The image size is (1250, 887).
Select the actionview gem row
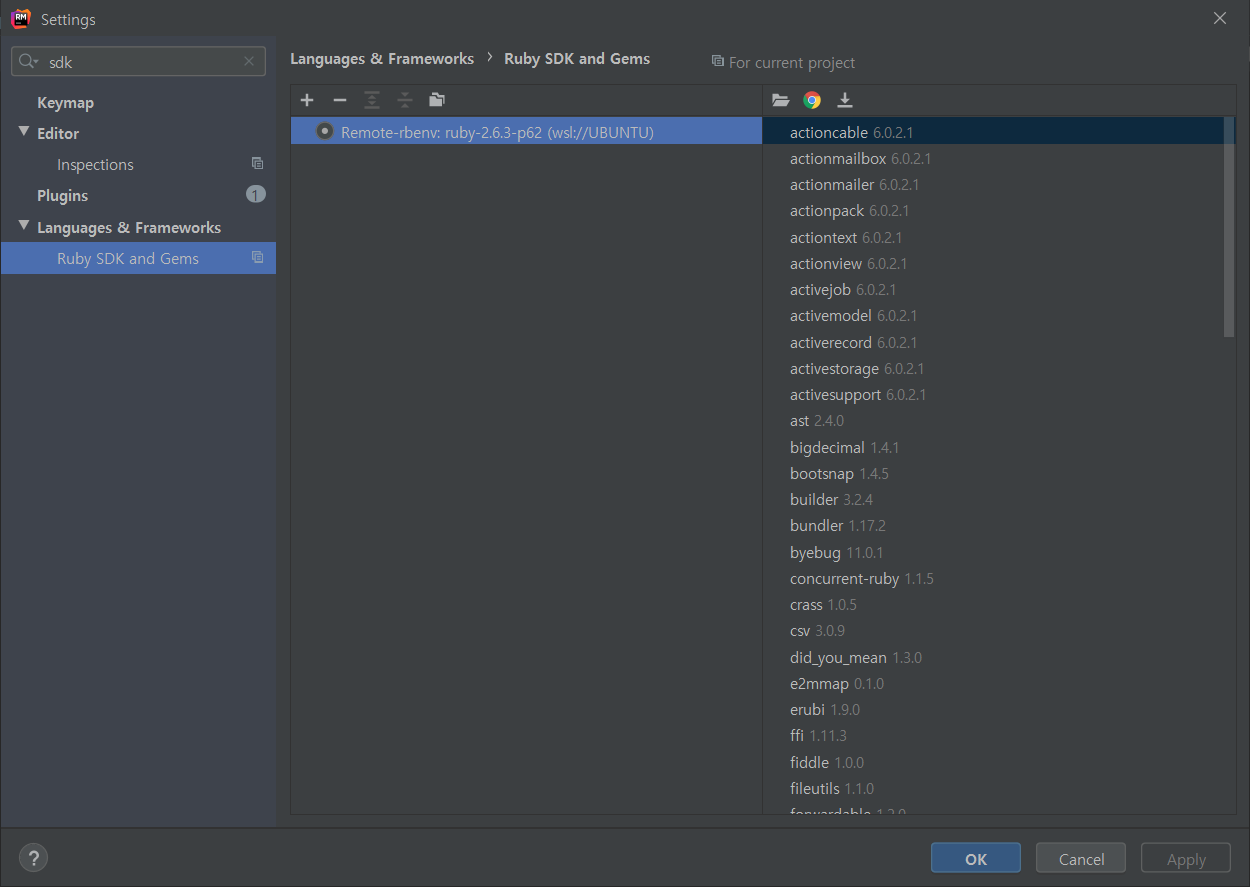999,263
